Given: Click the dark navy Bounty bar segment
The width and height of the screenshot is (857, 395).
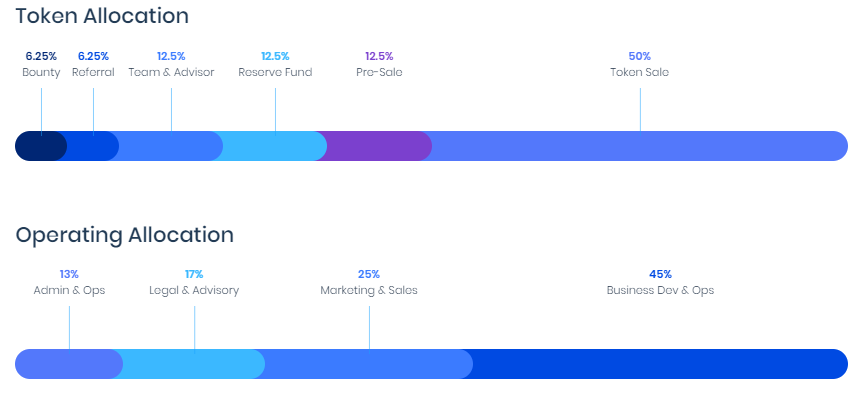Looking at the screenshot, I should (x=41, y=146).
